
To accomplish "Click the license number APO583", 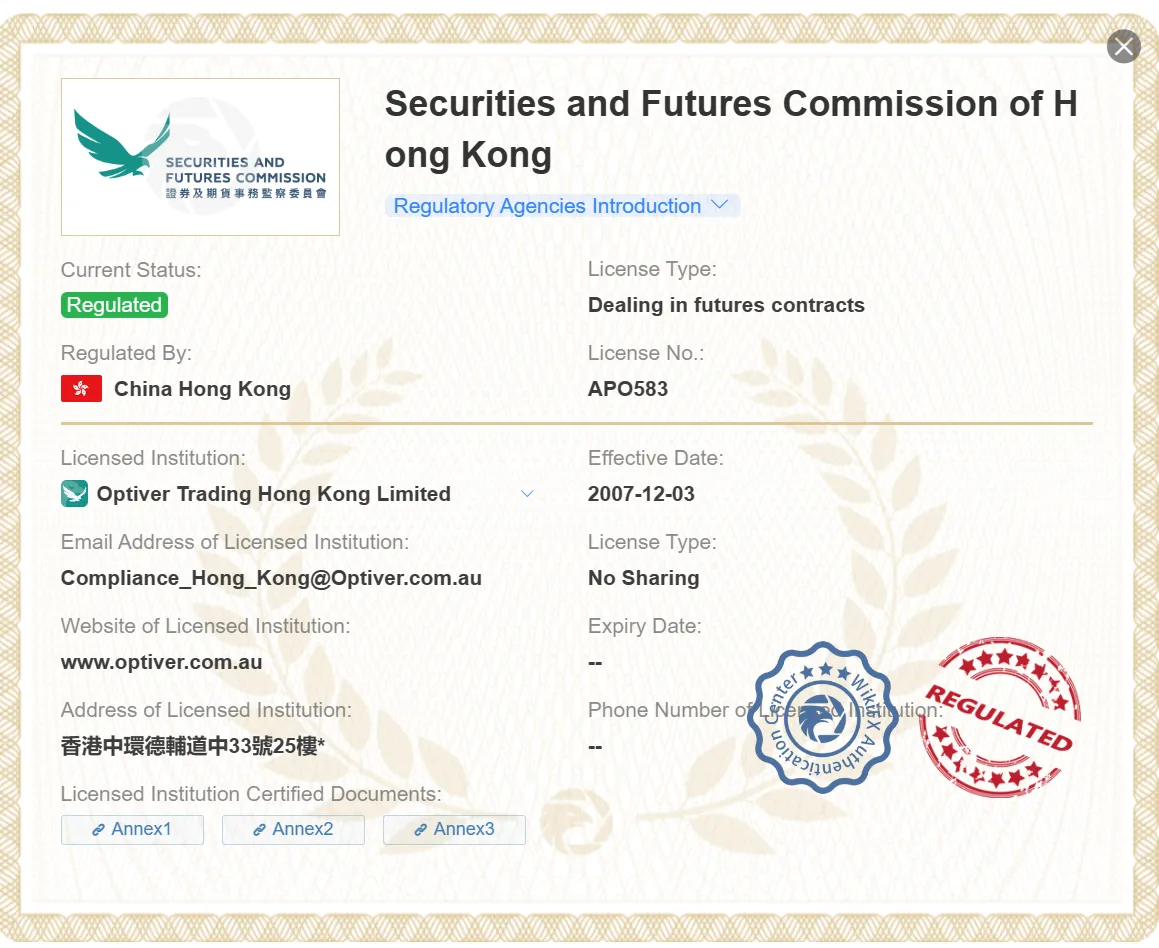I will [x=628, y=389].
